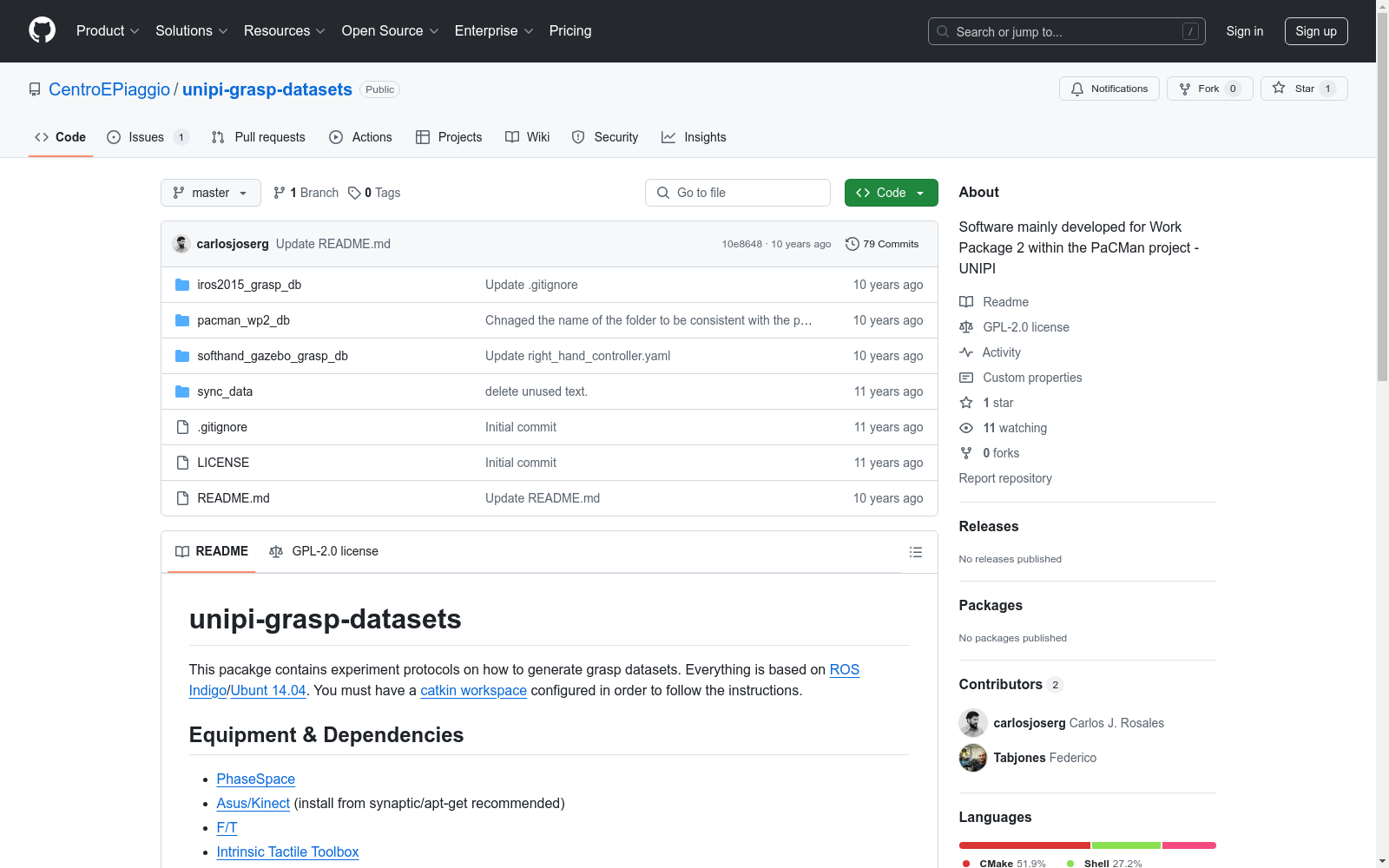This screenshot has width=1389, height=868.
Task: Click the CentroEPiaggio owner link
Action: [109, 89]
